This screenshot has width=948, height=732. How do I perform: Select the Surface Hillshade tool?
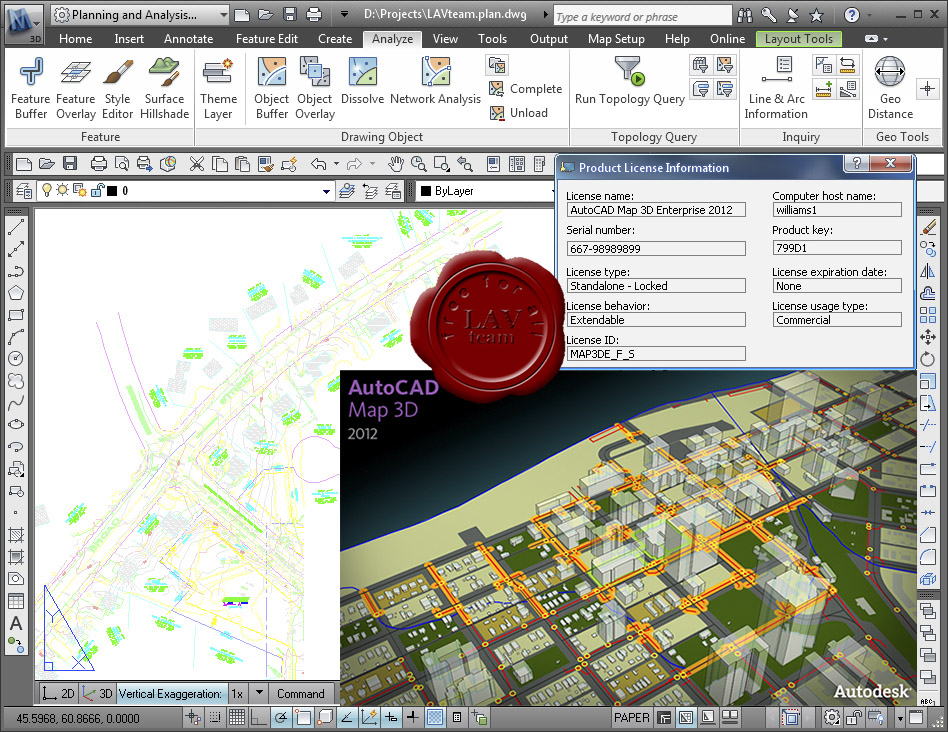pyautogui.click(x=164, y=88)
